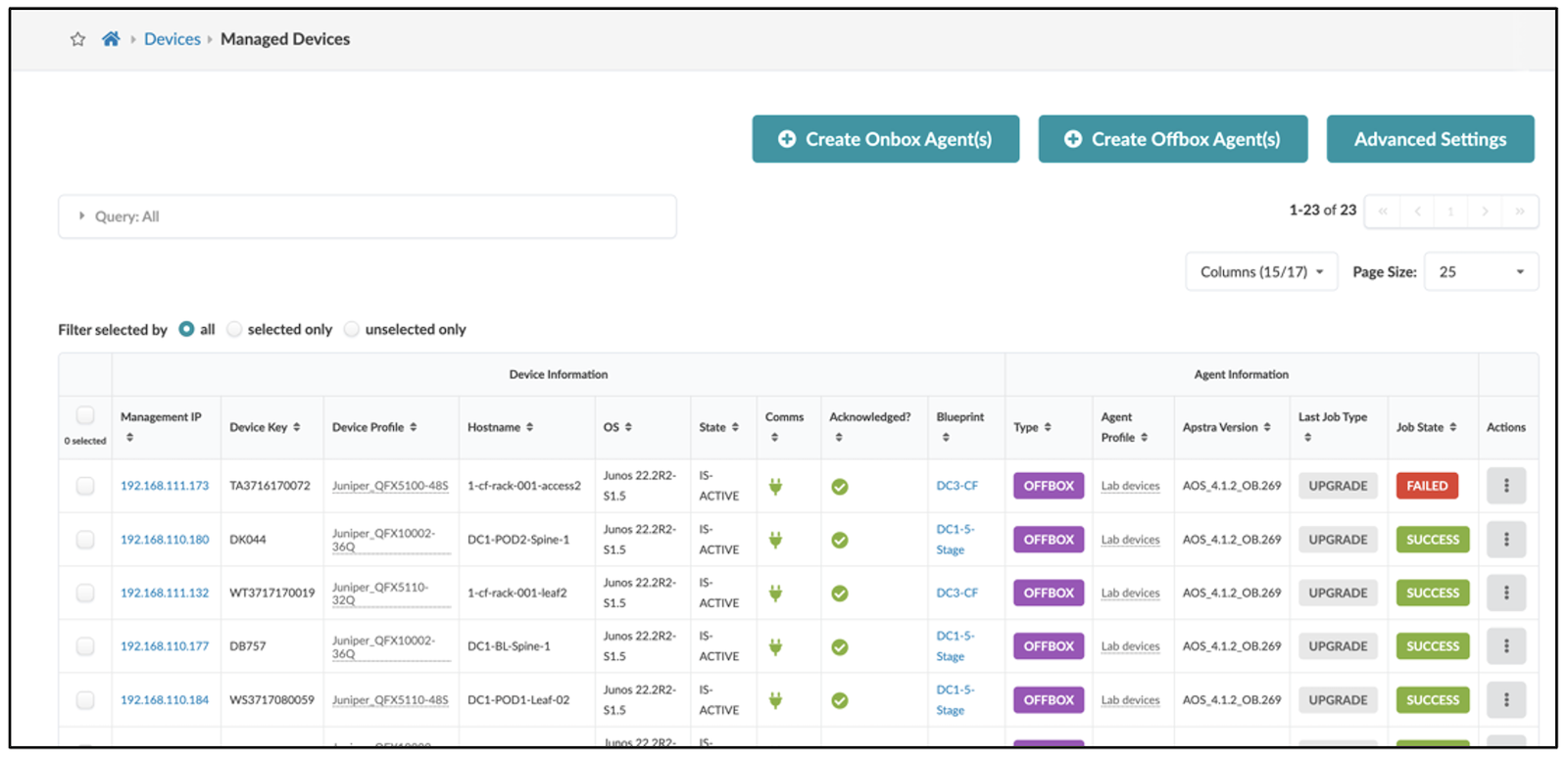Sort by Device Profile column

coord(374,427)
